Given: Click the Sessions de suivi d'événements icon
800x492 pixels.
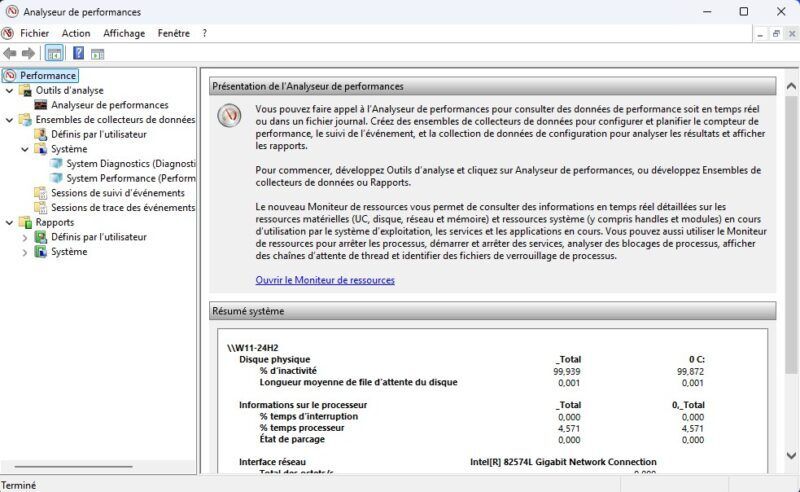Looking at the screenshot, I should (40, 193).
